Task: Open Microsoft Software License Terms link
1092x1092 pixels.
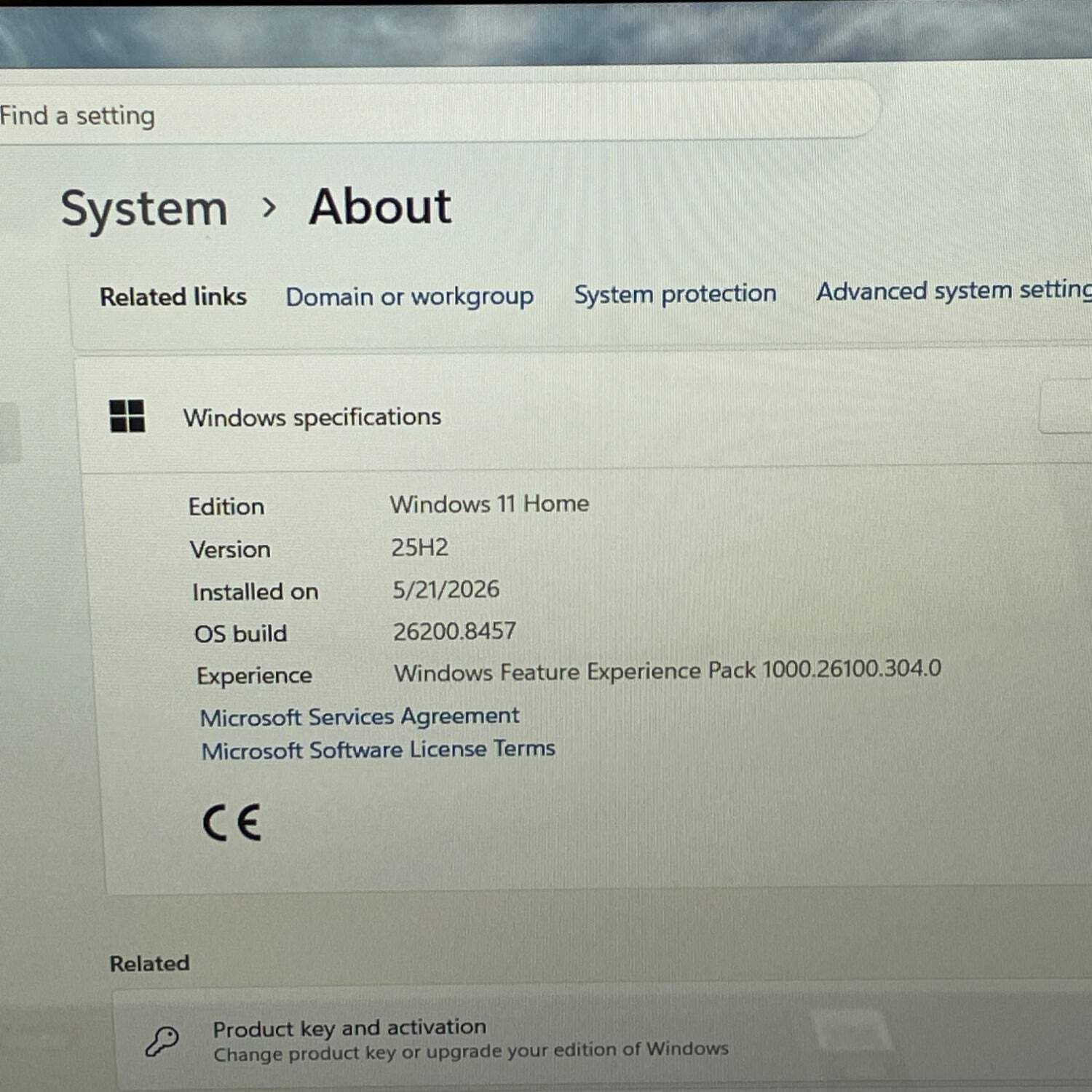Action: (378, 749)
